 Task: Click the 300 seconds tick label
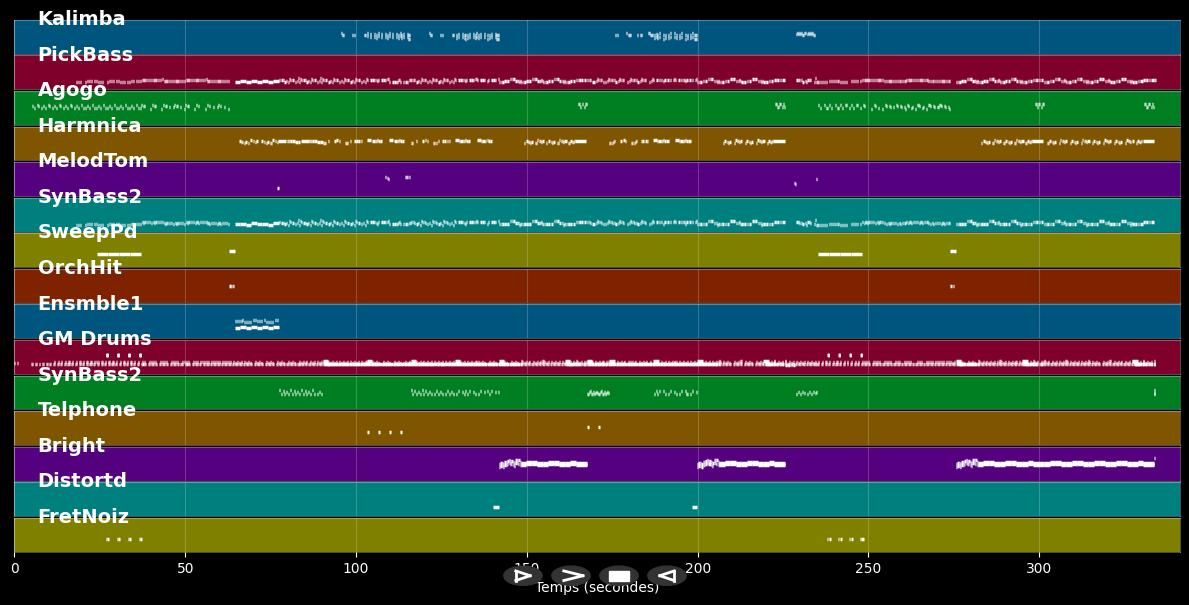1039,569
